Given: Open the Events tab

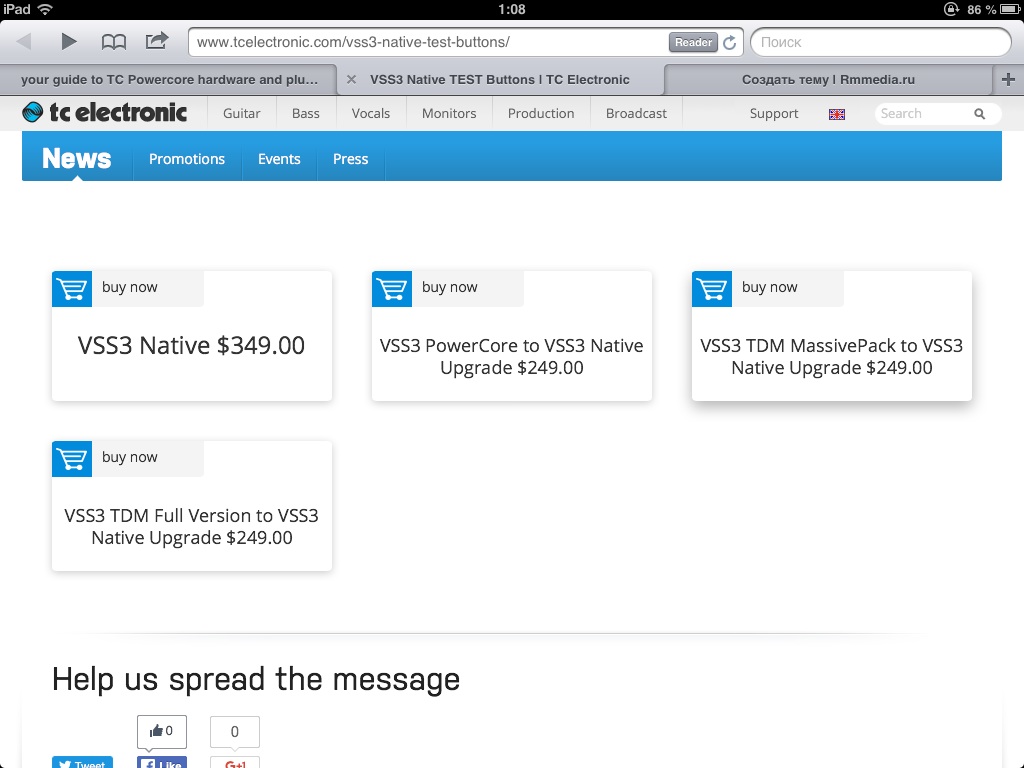Looking at the screenshot, I should (x=279, y=159).
